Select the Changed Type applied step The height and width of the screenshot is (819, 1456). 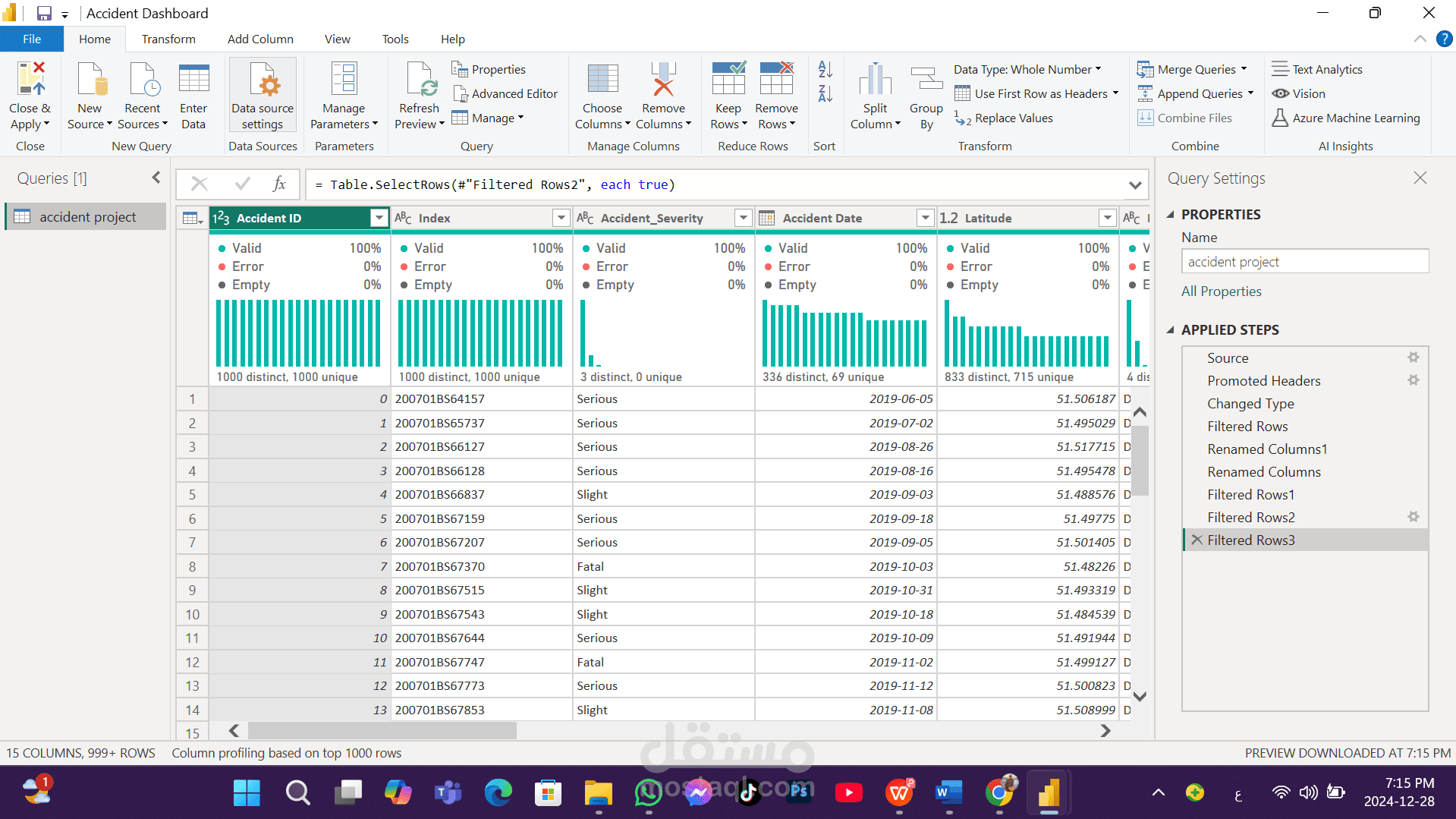pyautogui.click(x=1250, y=404)
